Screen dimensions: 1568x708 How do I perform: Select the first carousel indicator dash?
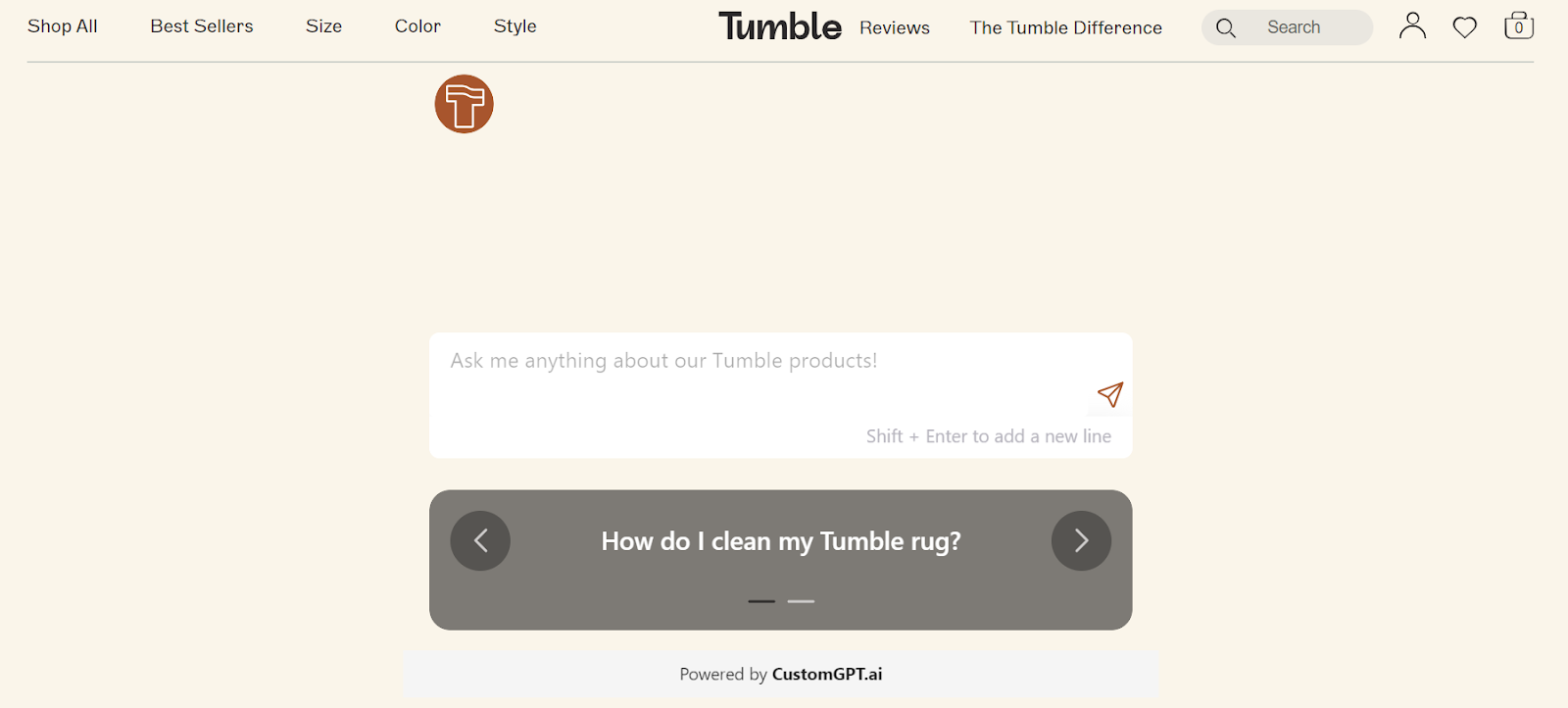(761, 601)
